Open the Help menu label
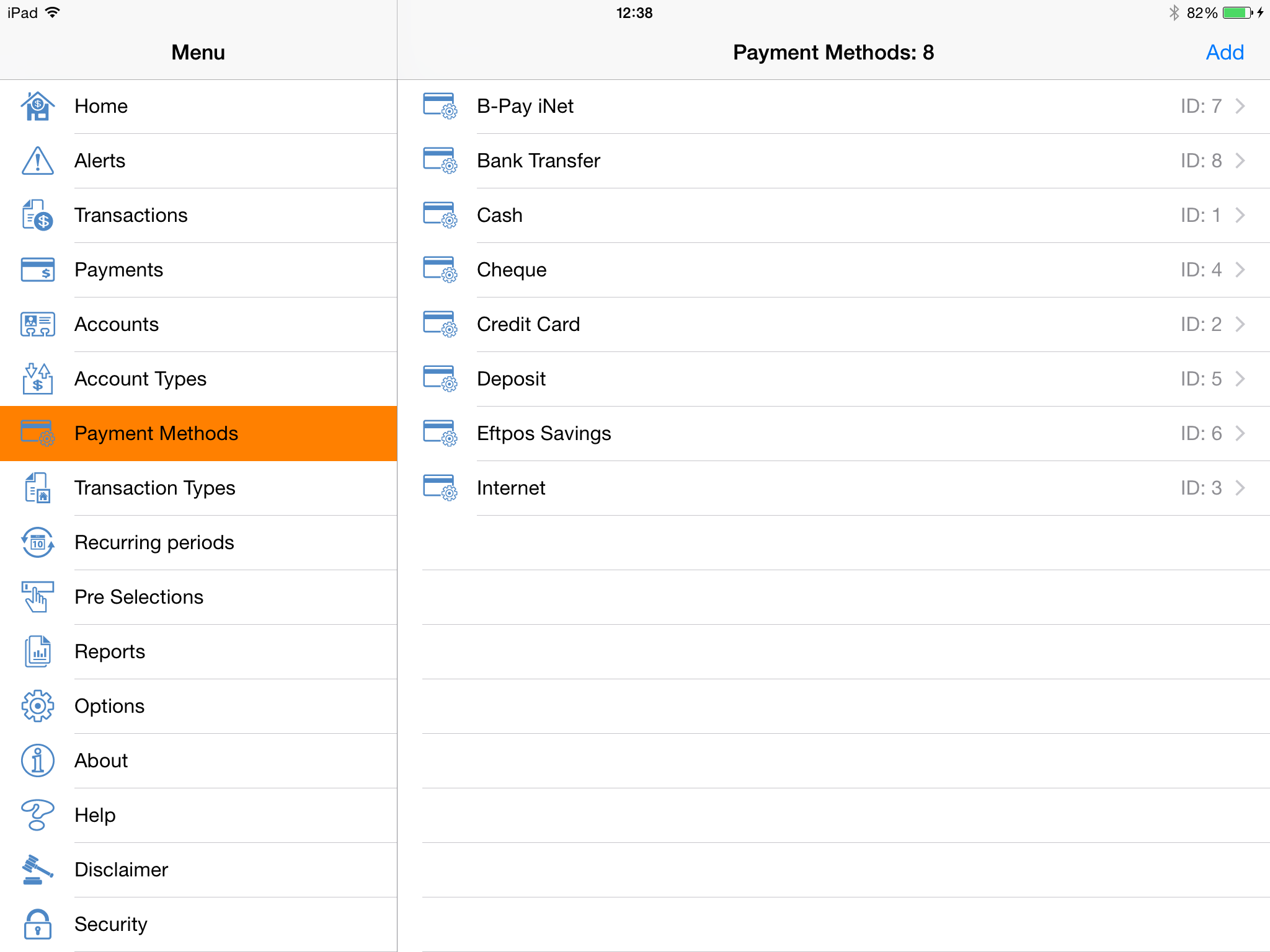 (x=95, y=815)
